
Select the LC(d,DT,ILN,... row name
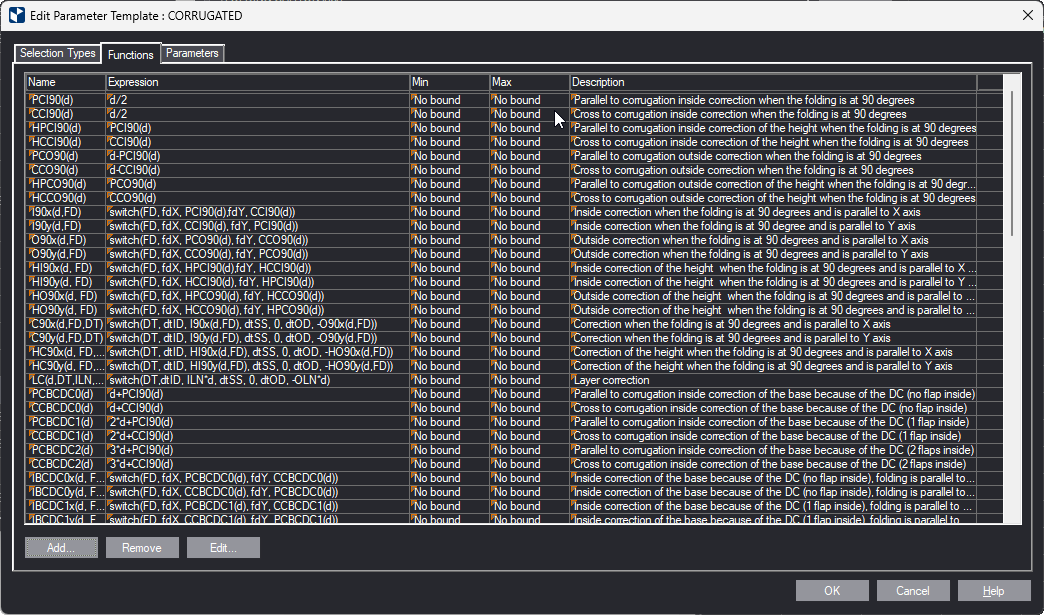tap(65, 380)
